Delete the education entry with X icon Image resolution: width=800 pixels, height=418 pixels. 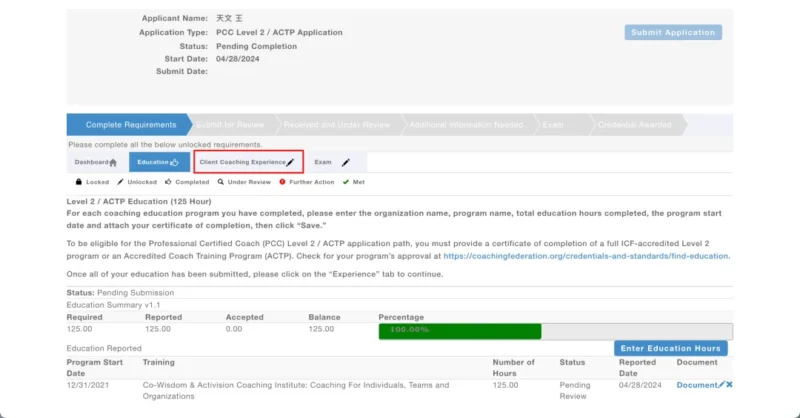(729, 385)
